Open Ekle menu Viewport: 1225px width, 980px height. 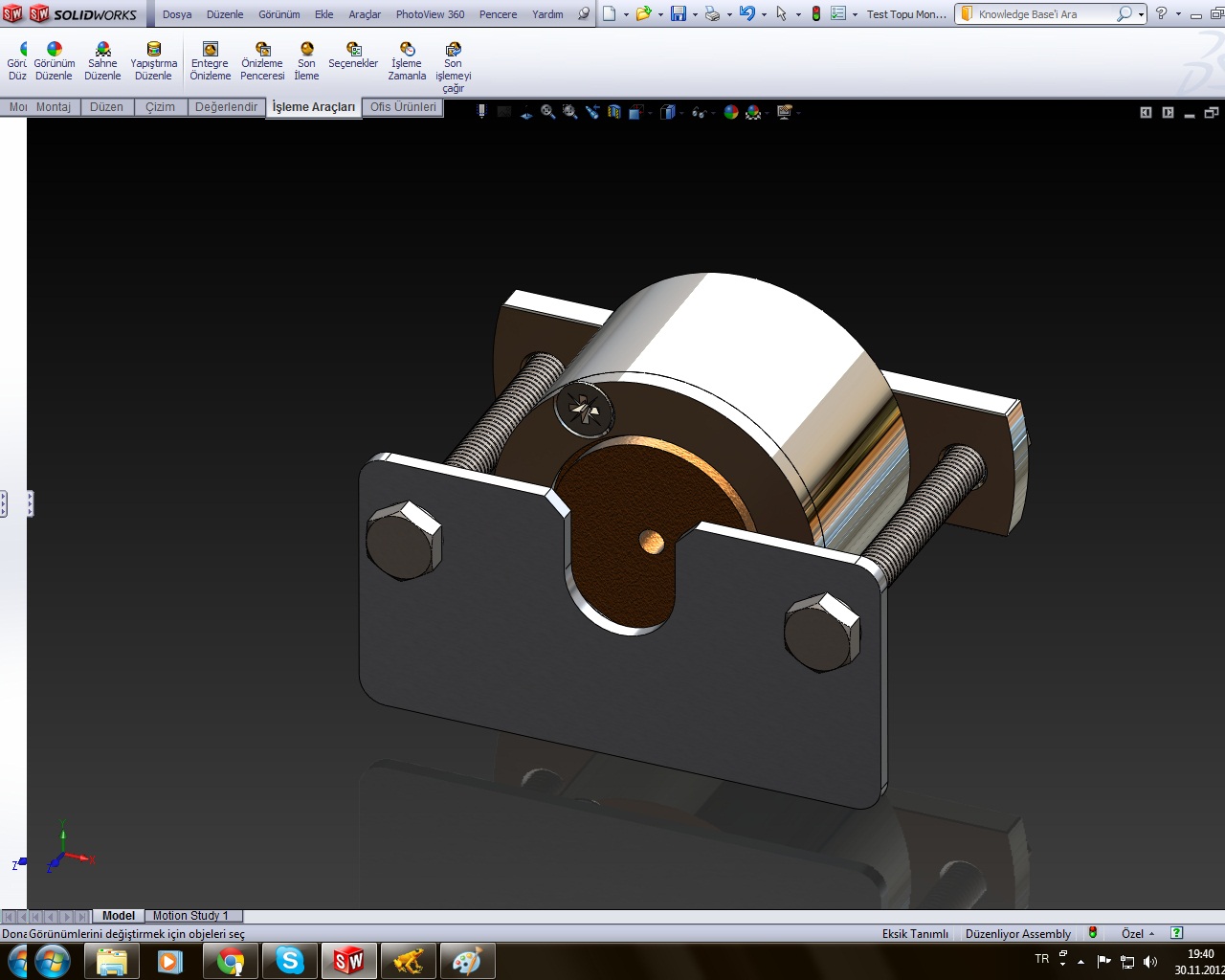coord(324,14)
